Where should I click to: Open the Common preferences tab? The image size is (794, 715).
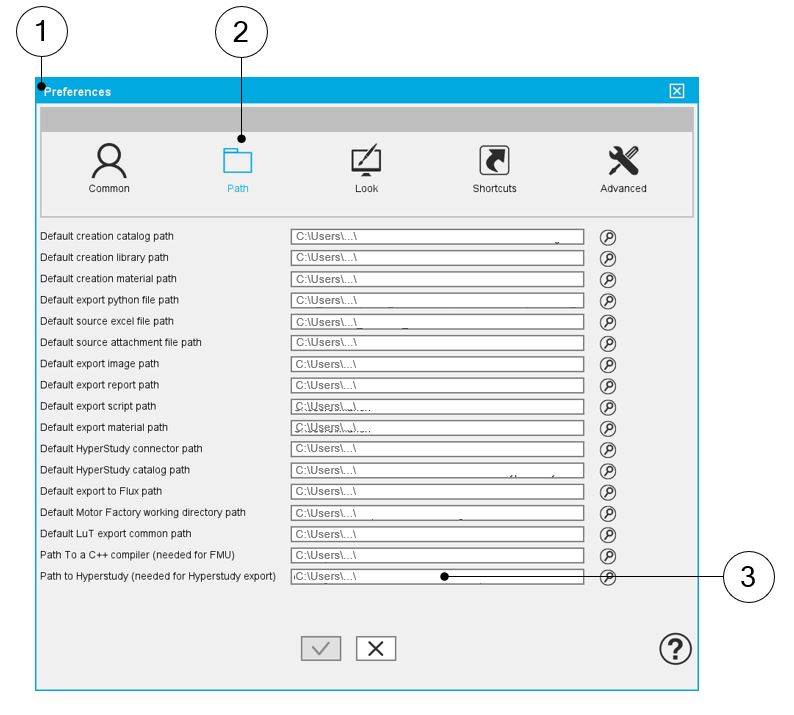[x=109, y=160]
